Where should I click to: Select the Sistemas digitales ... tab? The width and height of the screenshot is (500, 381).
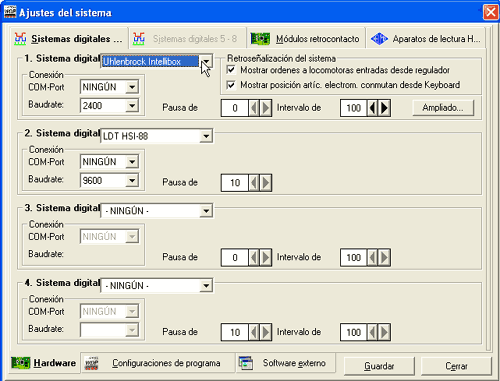(68, 39)
